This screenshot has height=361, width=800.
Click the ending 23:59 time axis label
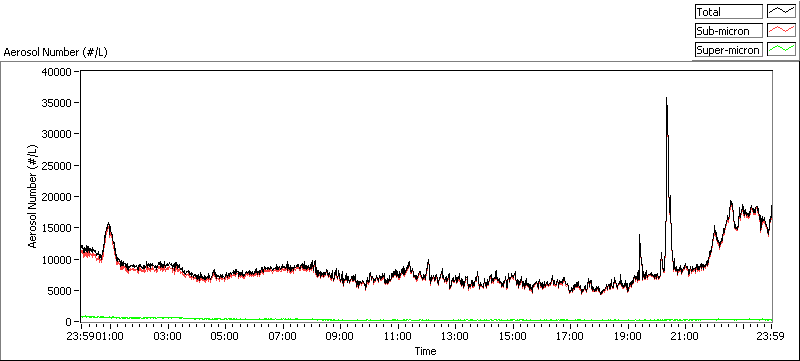pos(771,336)
